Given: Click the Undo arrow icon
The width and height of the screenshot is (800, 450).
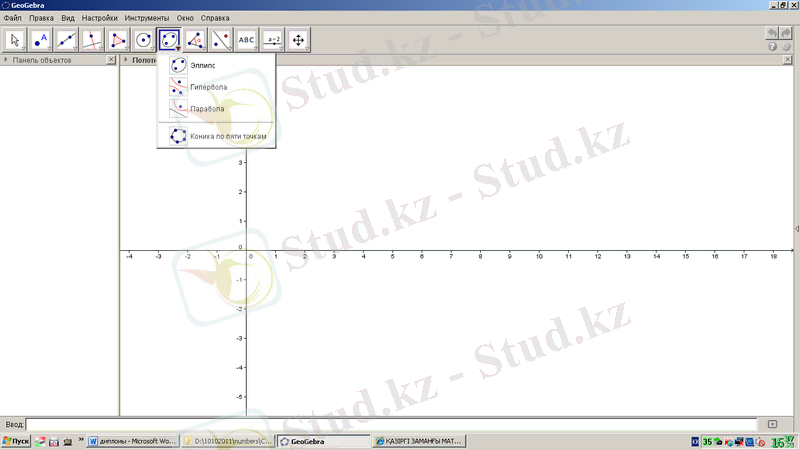Looking at the screenshot, I should (772, 33).
